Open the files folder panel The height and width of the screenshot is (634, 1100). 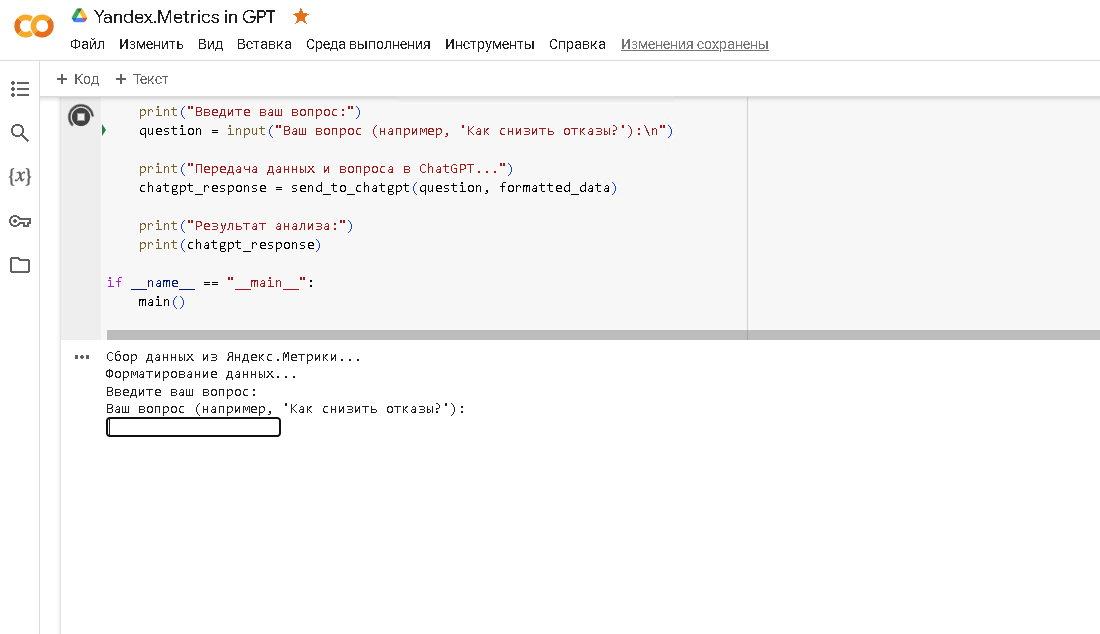click(x=20, y=265)
